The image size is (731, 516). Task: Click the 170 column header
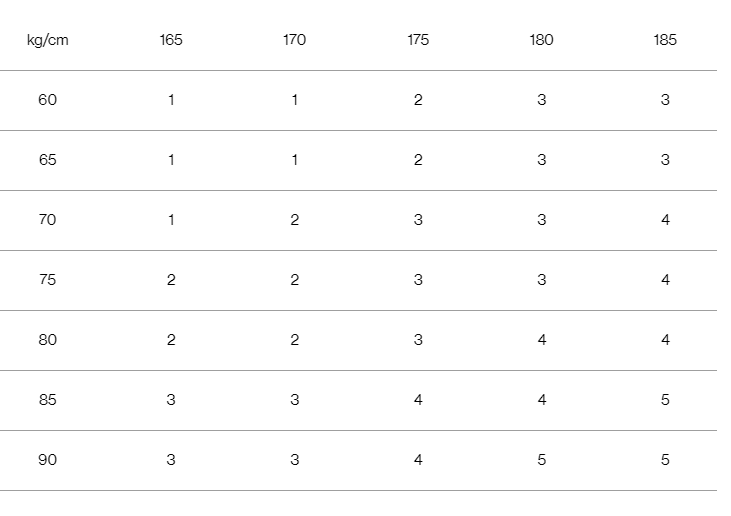point(294,40)
